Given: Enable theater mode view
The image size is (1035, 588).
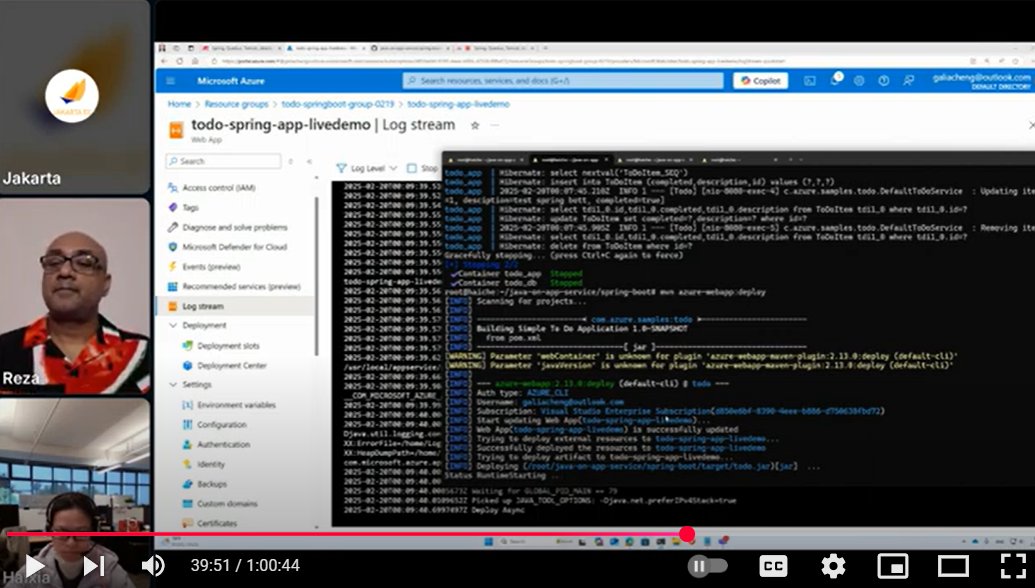Looking at the screenshot, I should (x=953, y=566).
